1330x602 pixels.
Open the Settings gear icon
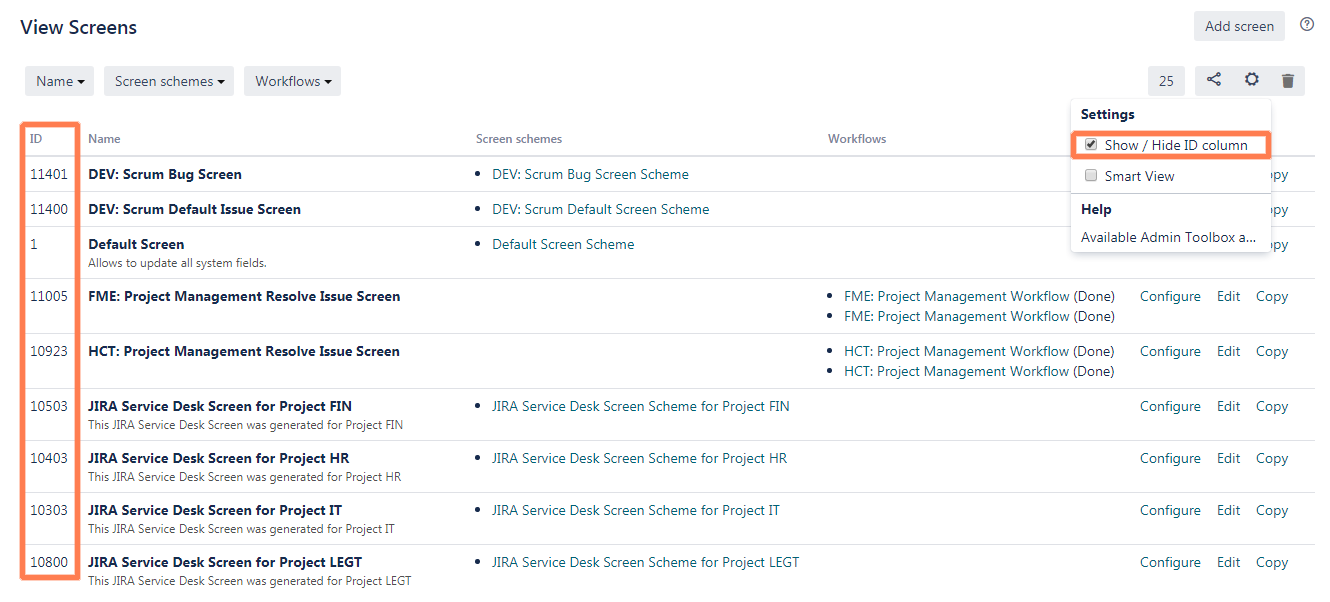(x=1252, y=81)
